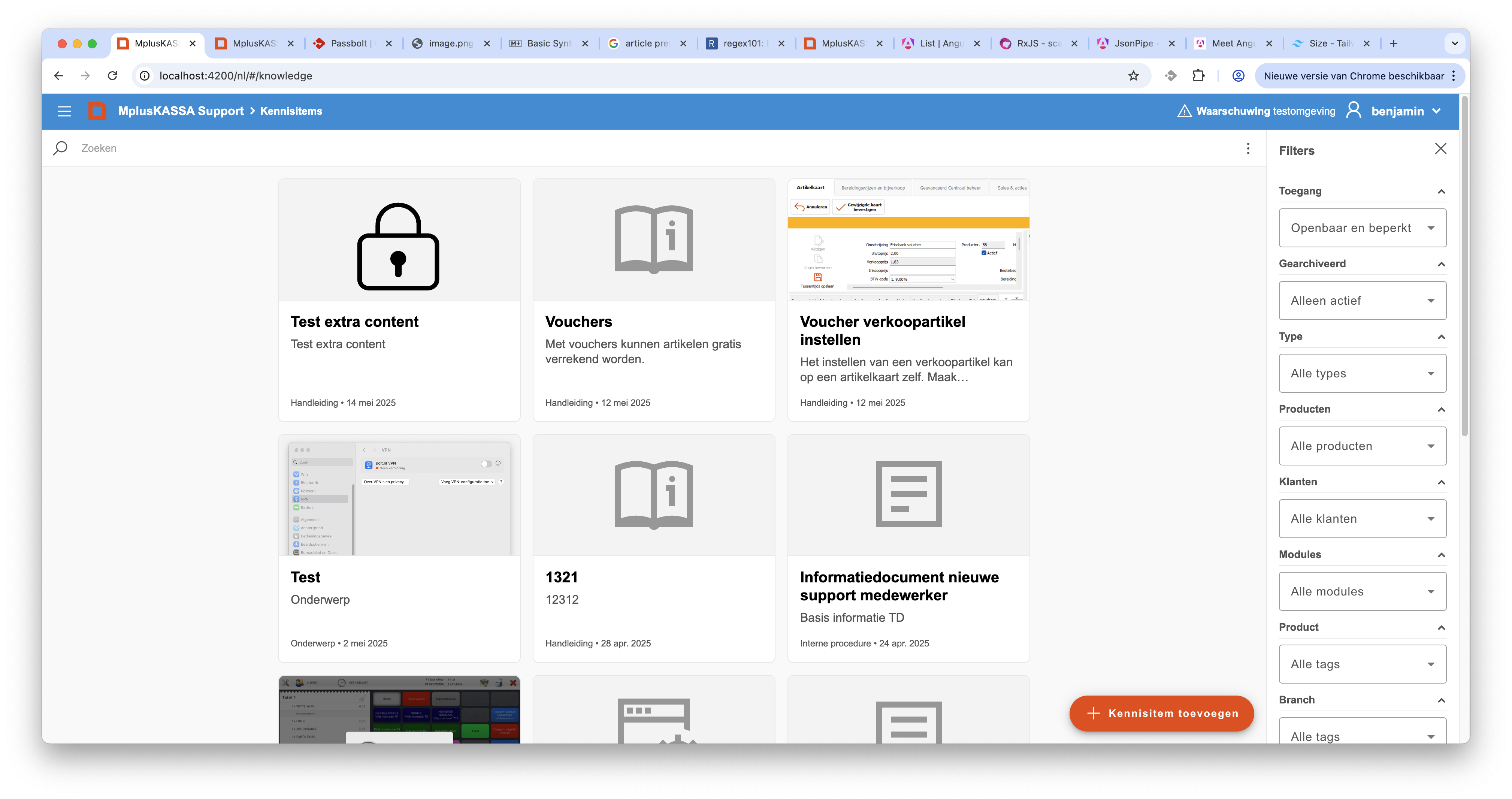Click the Kennisitems breadcrumb
The height and width of the screenshot is (799, 1512).
(291, 111)
